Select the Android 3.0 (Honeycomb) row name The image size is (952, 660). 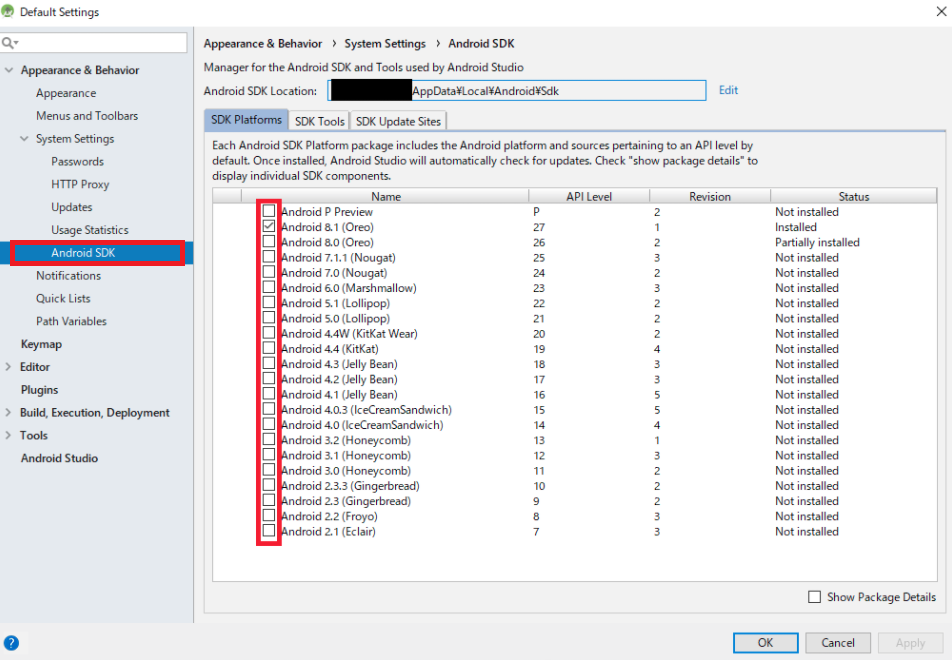pos(346,471)
